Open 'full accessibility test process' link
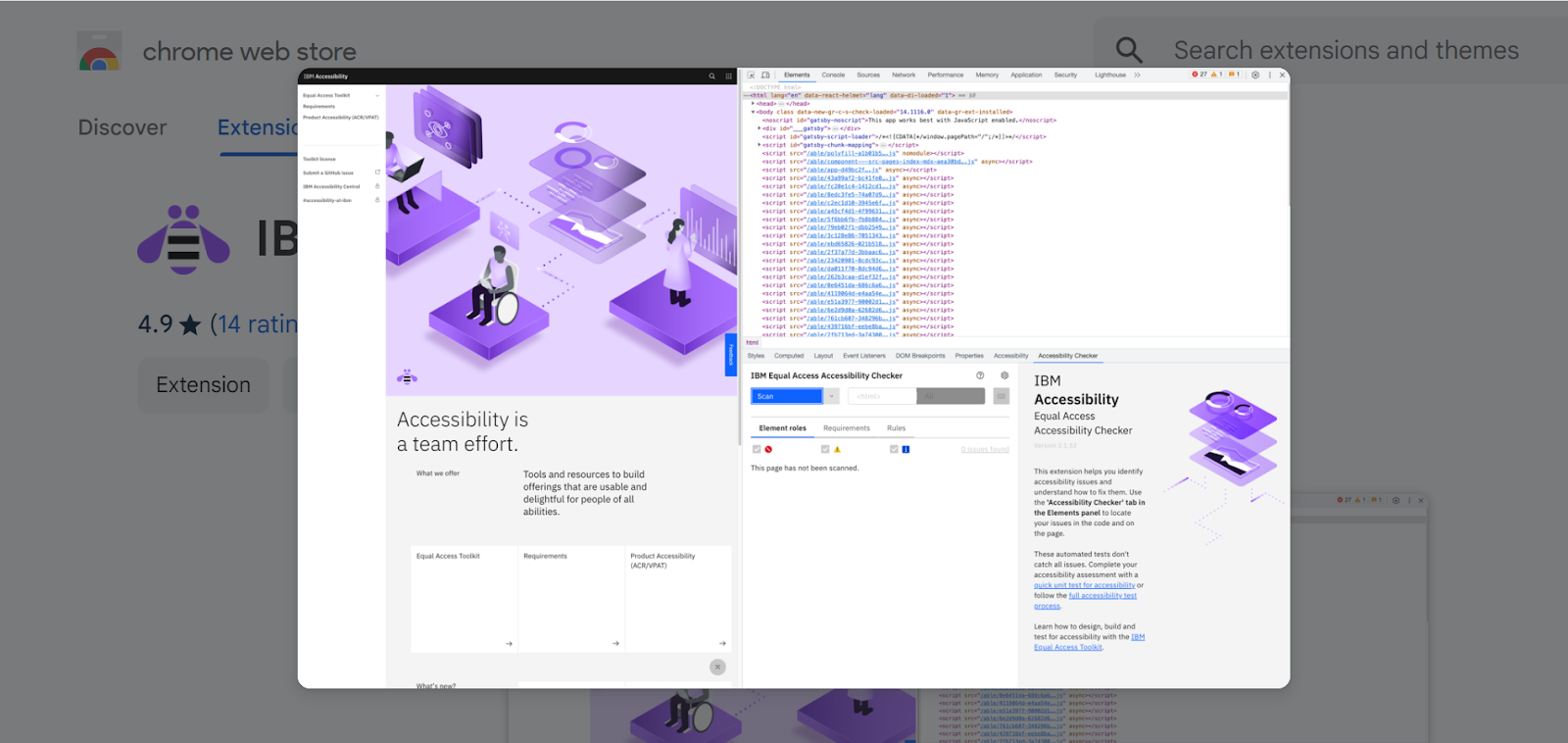The width and height of the screenshot is (1568, 743). point(1086,600)
